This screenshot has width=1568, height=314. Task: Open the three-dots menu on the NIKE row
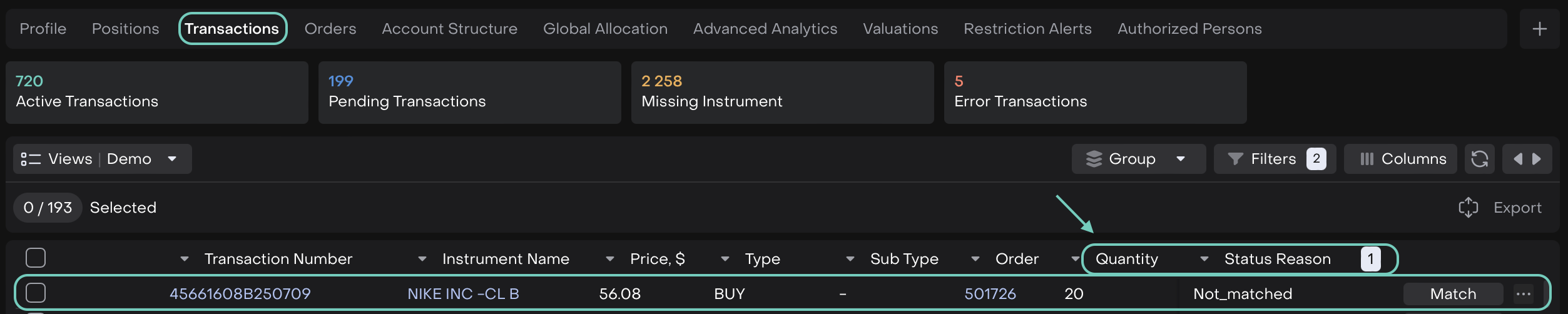click(1524, 294)
